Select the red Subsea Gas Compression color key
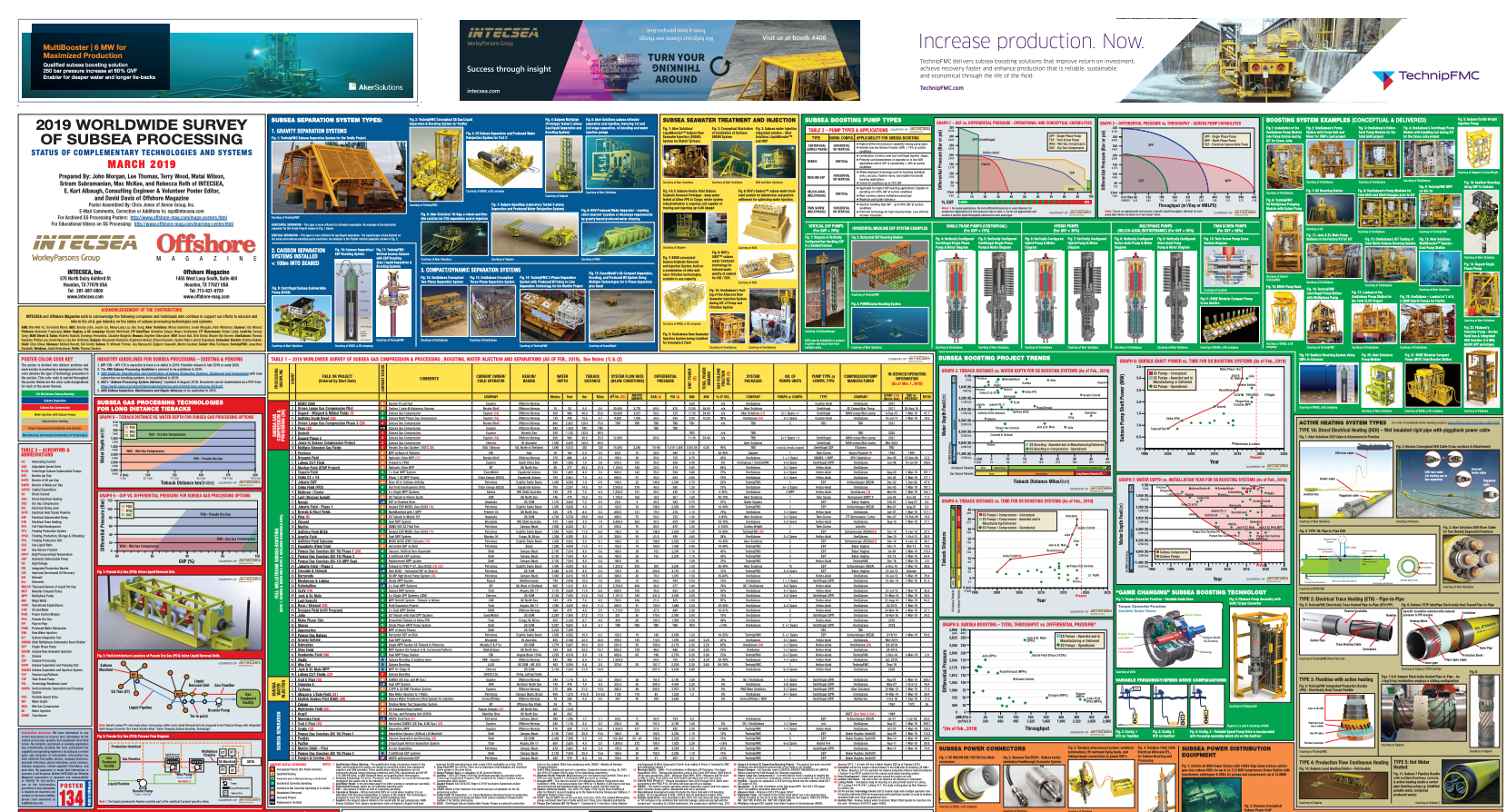Viewport: 1507px width, 812px height. [55, 408]
